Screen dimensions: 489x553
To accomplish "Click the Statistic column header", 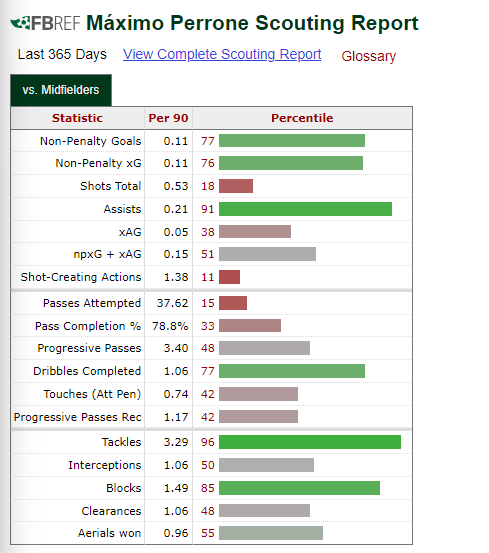I will (x=77, y=118).
